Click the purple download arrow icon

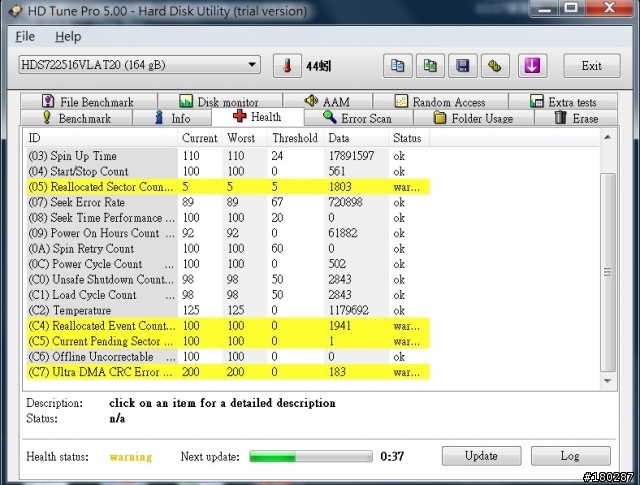(532, 65)
